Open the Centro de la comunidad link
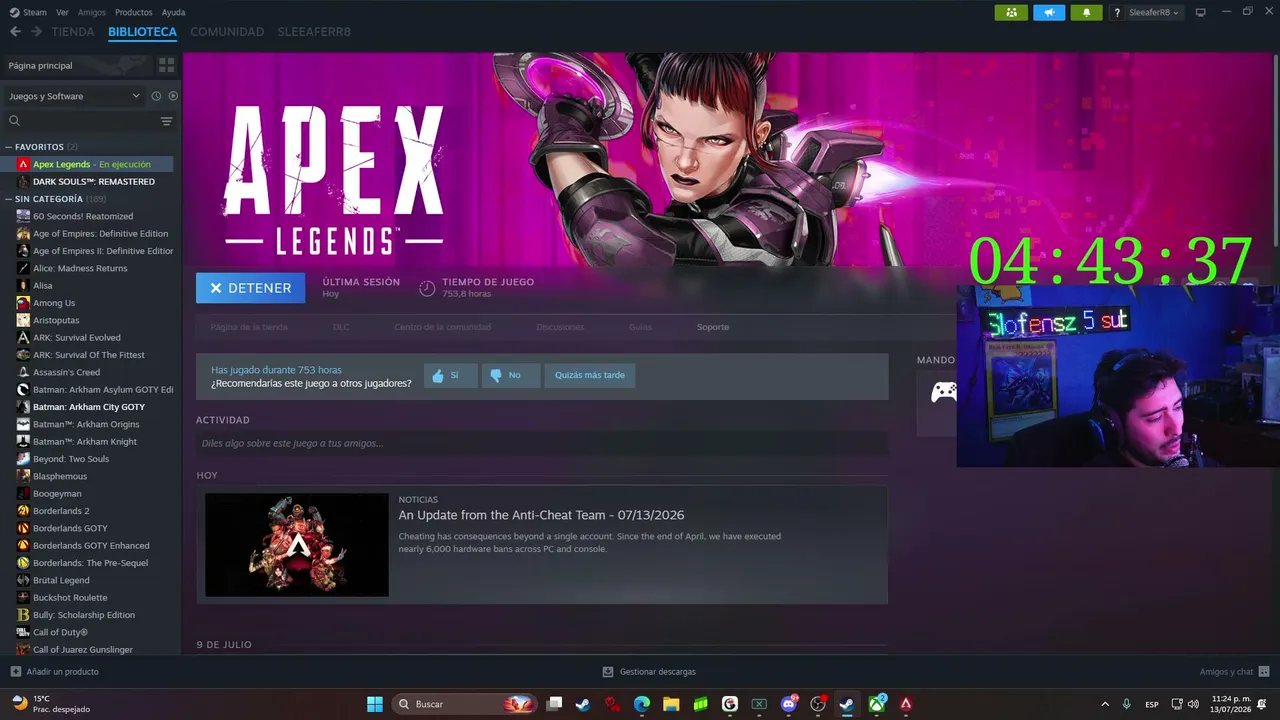 click(443, 327)
